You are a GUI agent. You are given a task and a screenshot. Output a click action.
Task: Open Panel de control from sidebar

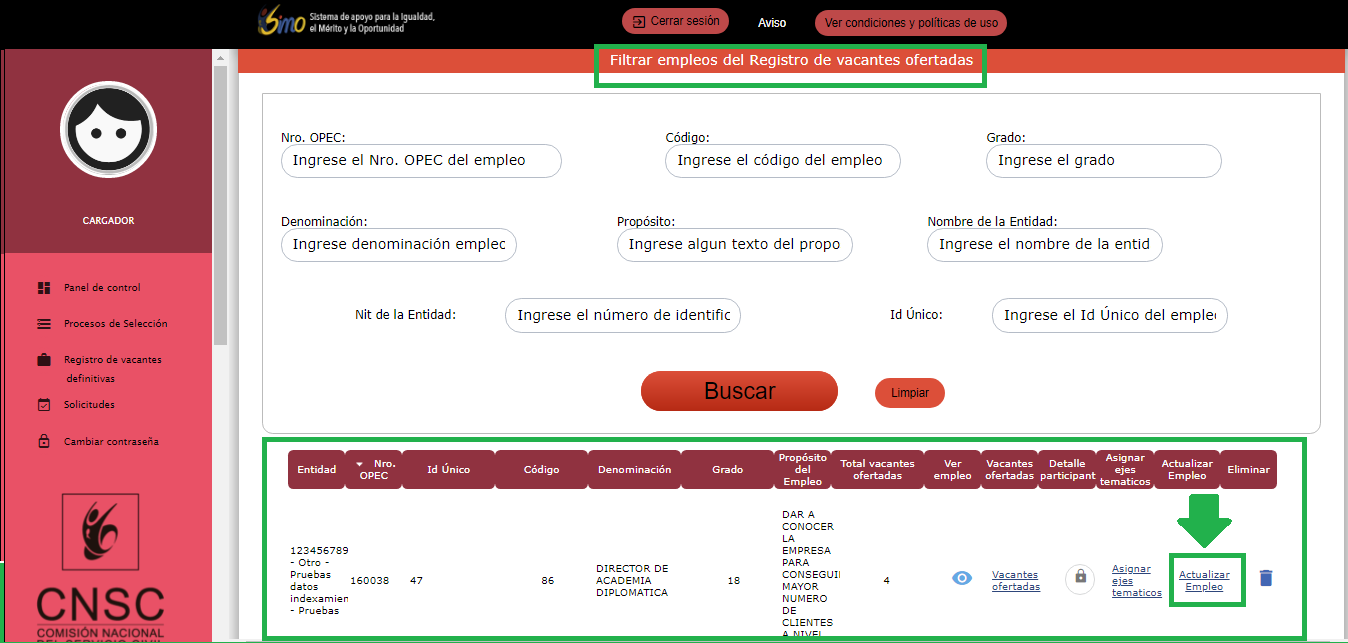click(x=102, y=288)
